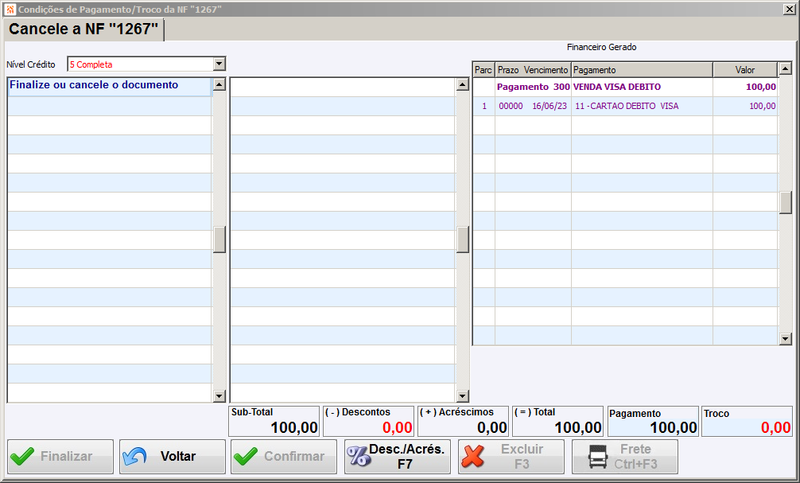Image resolution: width=800 pixels, height=483 pixels.
Task: Click the (+) Acréscimos value field
Action: pyautogui.click(x=463, y=421)
